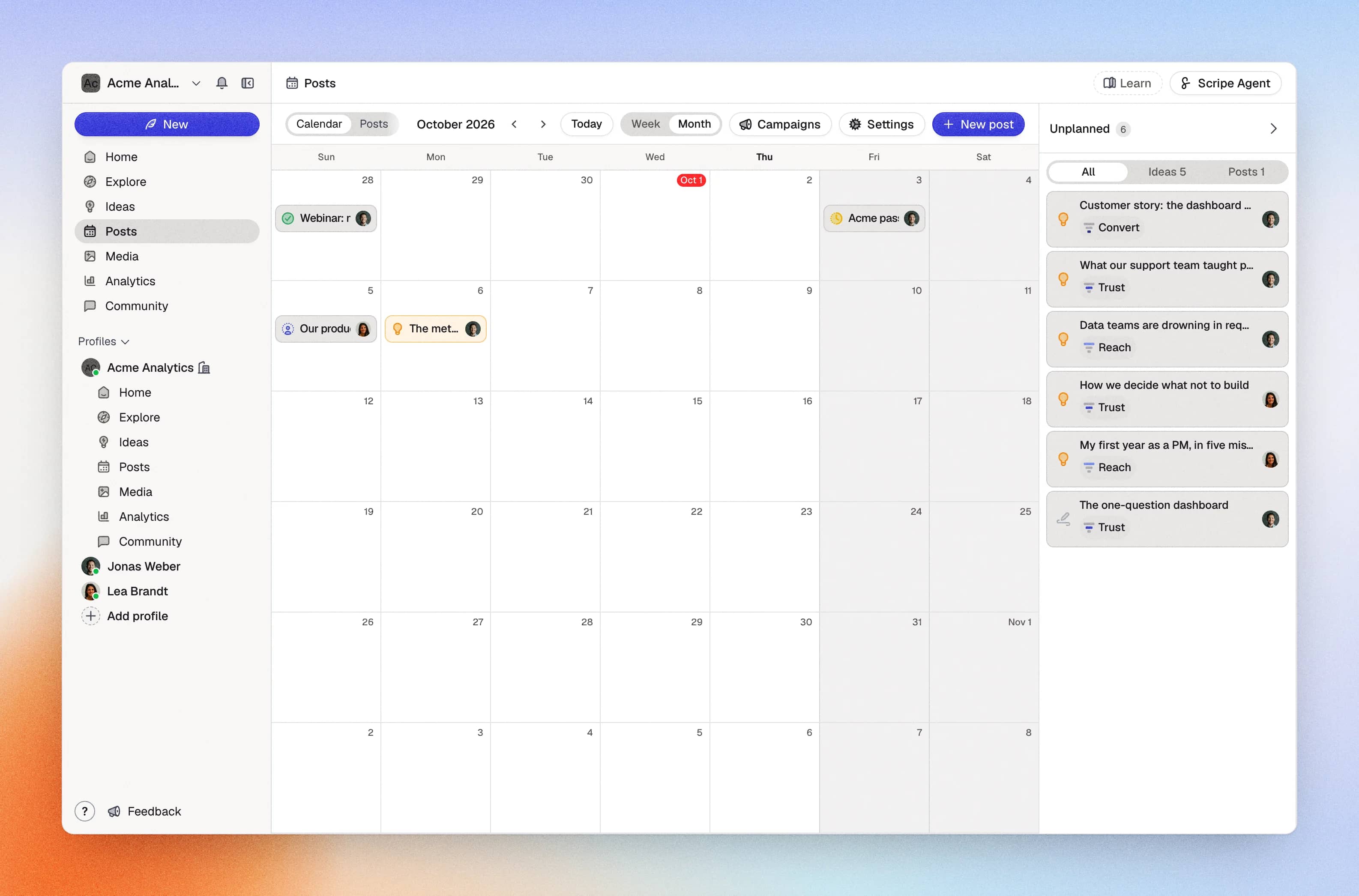Click the draft pen icon on one-question dashboard card
This screenshot has height=896, width=1359.
[1063, 519]
